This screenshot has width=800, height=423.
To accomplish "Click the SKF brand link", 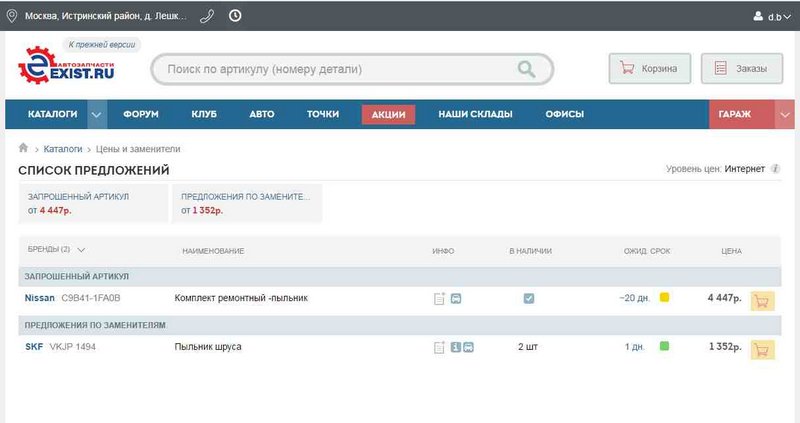I will pyautogui.click(x=34, y=347).
